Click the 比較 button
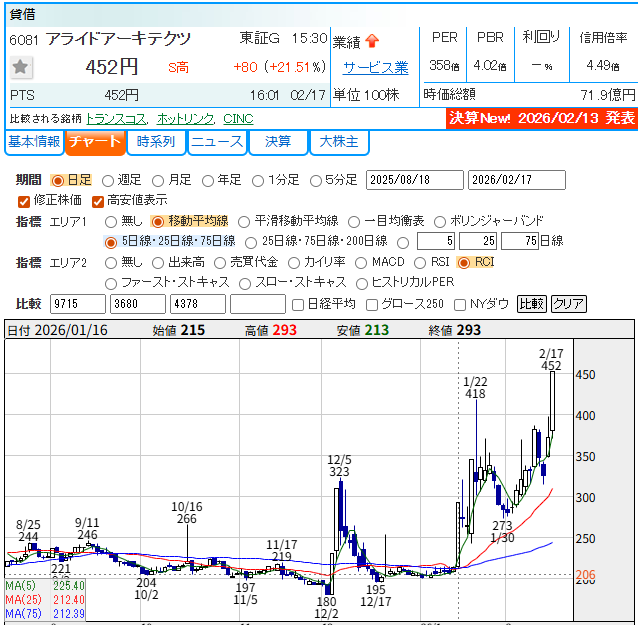The width and height of the screenshot is (638, 625). coord(532,304)
